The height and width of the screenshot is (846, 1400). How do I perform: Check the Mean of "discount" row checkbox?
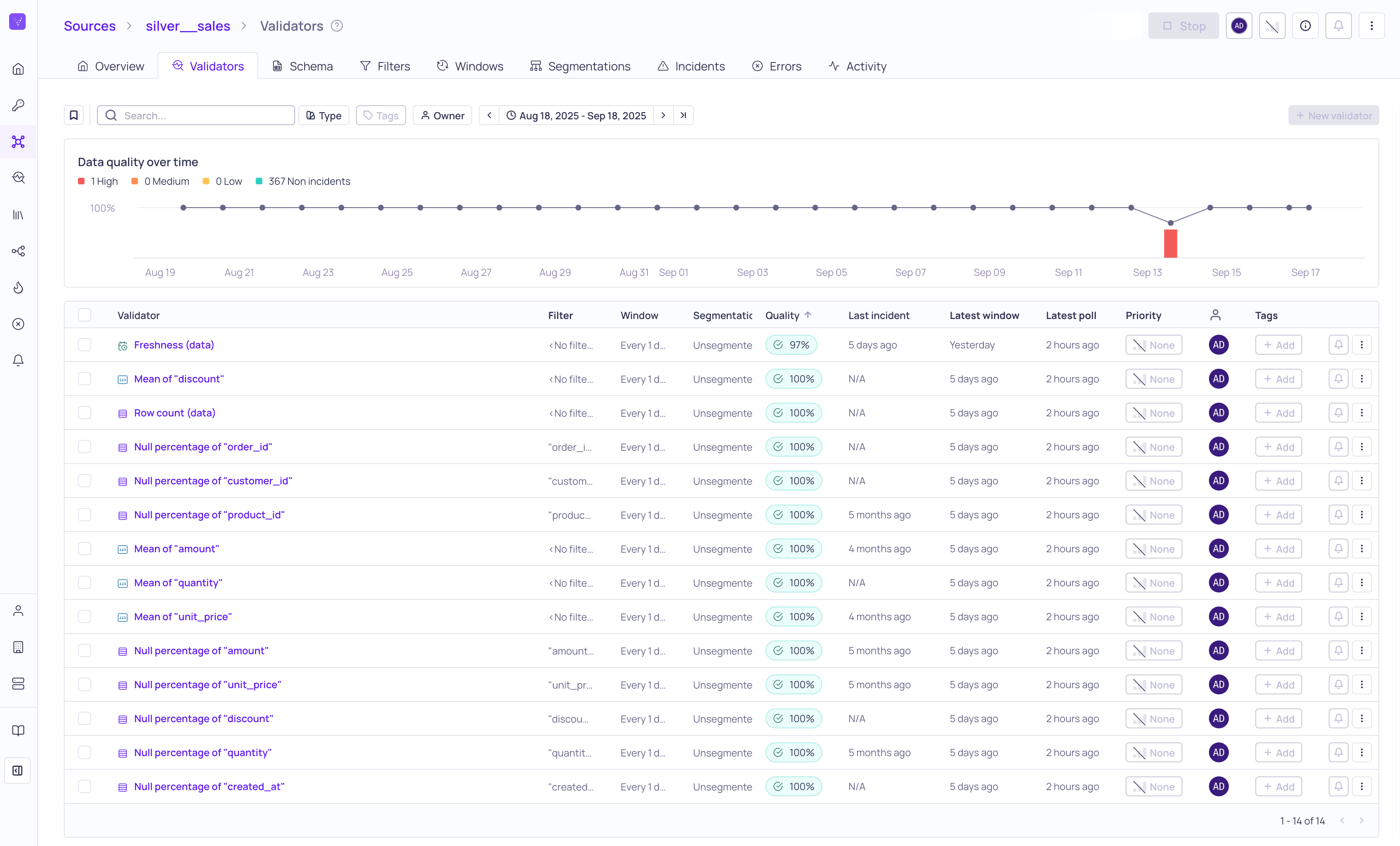[85, 379]
